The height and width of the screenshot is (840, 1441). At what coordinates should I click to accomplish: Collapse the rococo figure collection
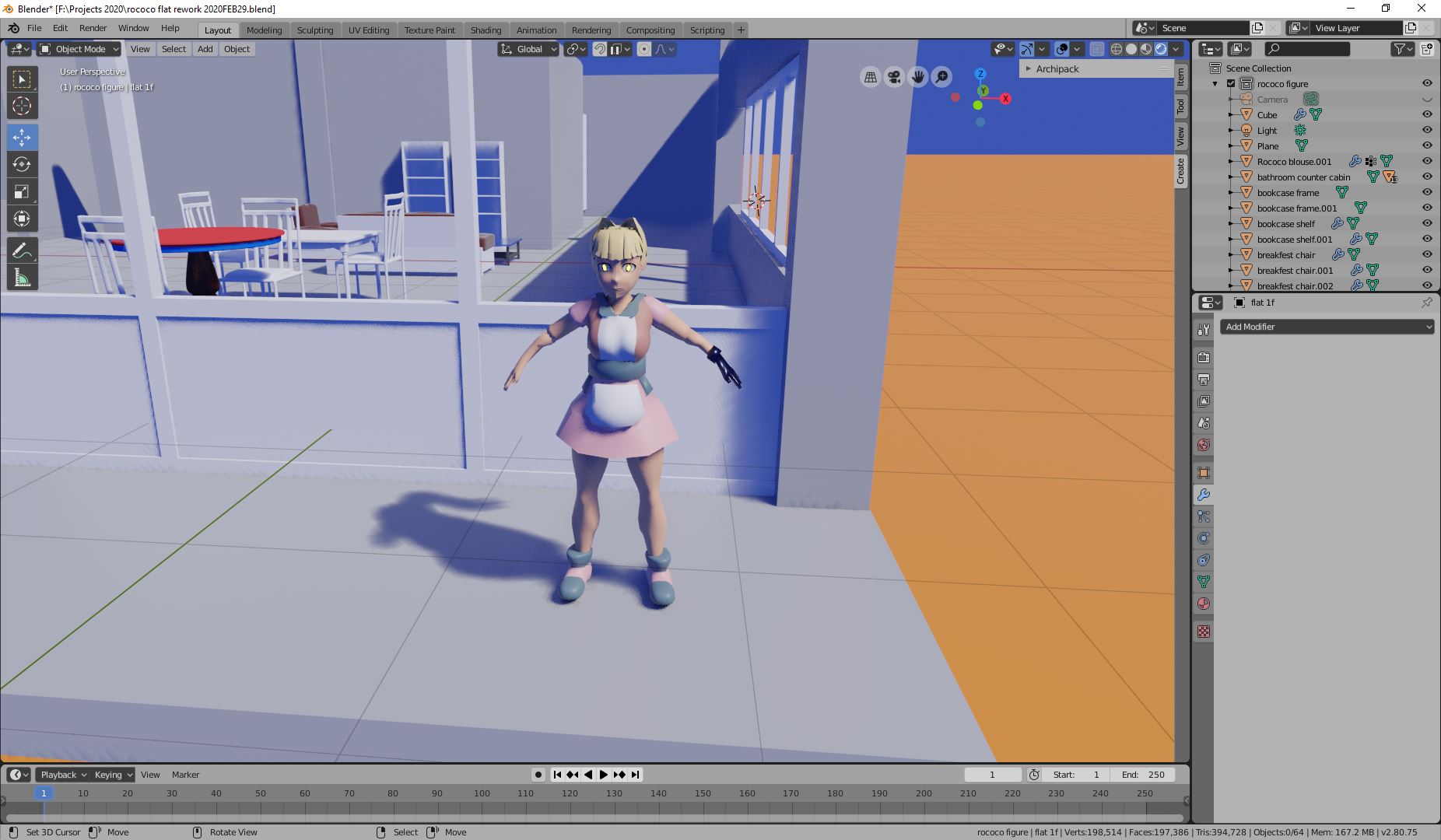tap(1215, 84)
